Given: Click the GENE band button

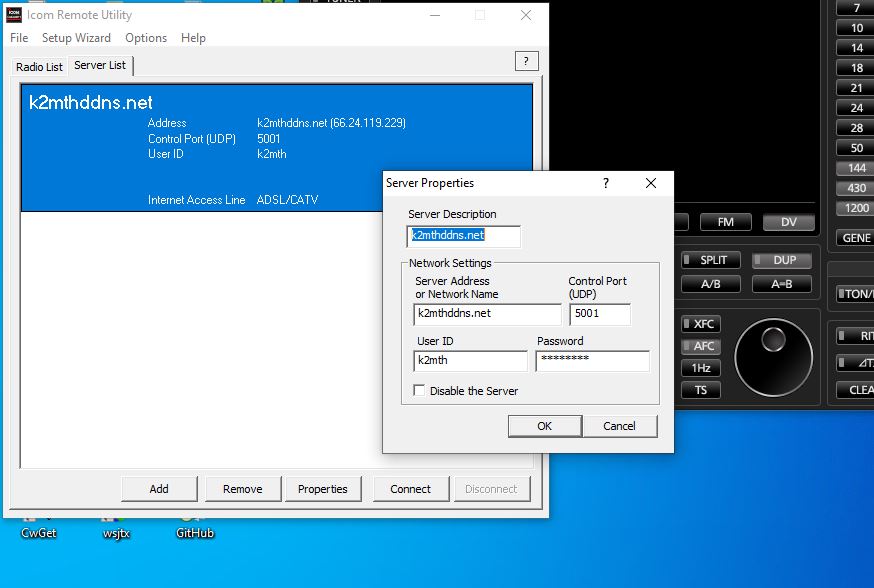Looking at the screenshot, I should click(x=856, y=238).
